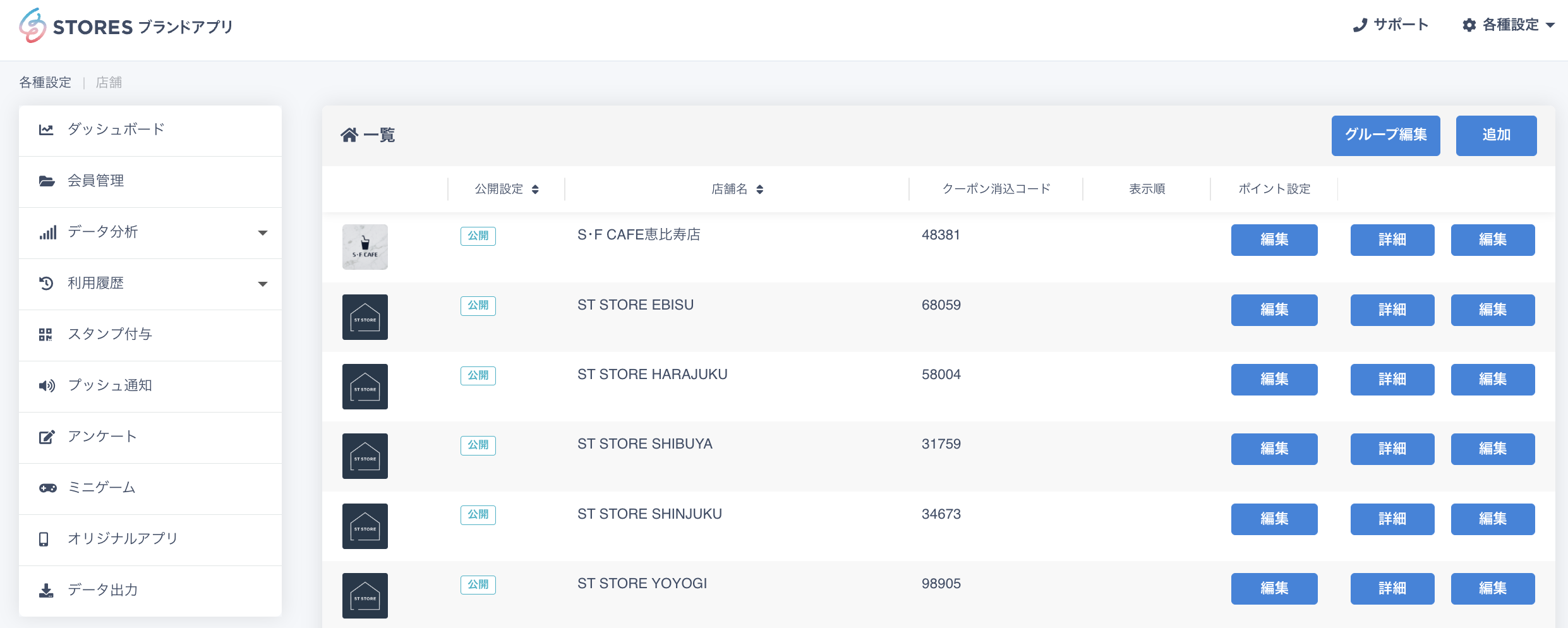Click the support phone icon in header
The height and width of the screenshot is (628, 1568).
point(1360,25)
